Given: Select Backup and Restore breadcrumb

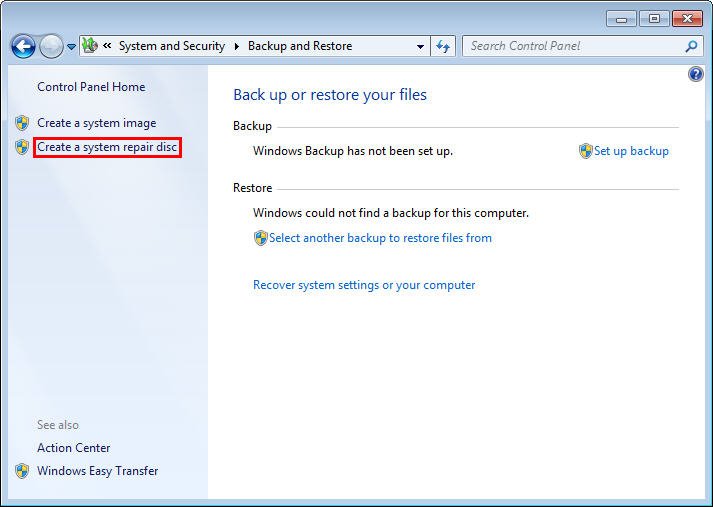Looking at the screenshot, I should 300,46.
